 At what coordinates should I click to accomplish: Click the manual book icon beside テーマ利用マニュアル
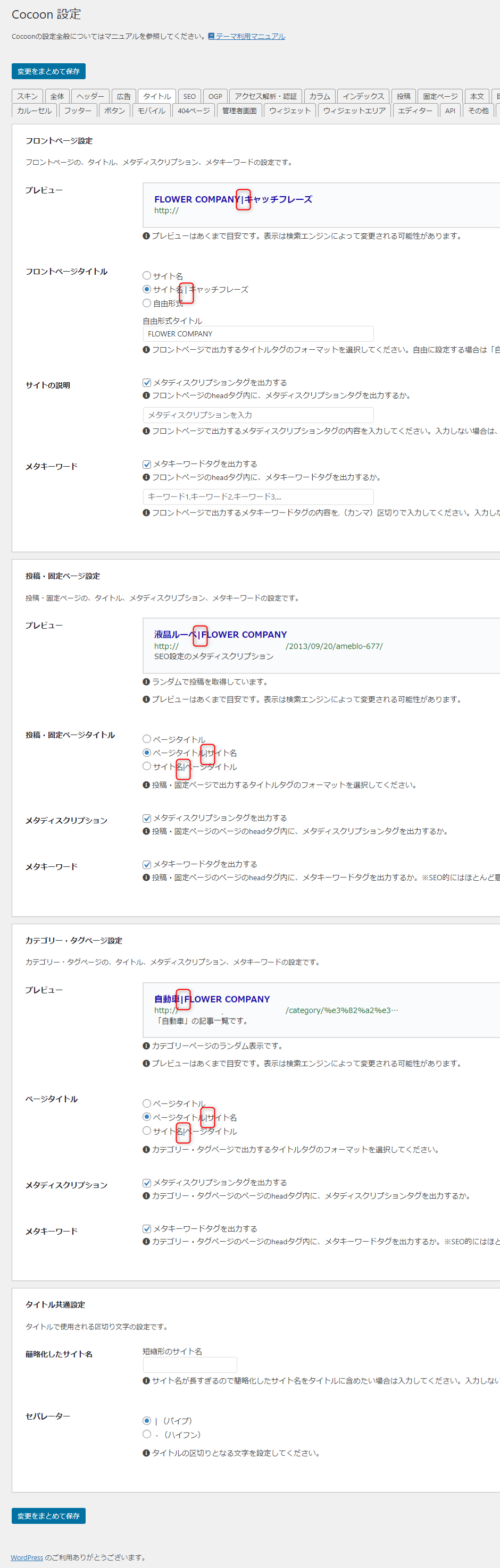(x=211, y=37)
